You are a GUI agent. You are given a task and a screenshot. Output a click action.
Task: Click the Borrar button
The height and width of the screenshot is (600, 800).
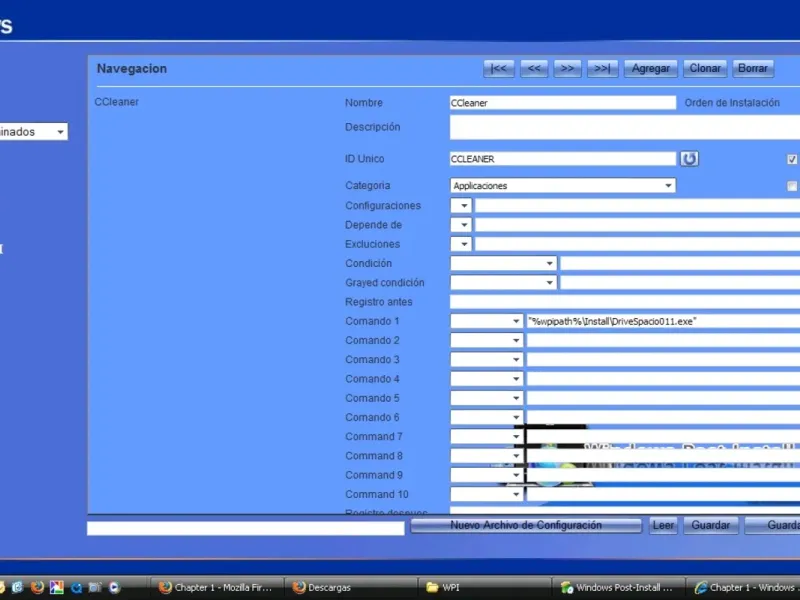click(x=753, y=68)
